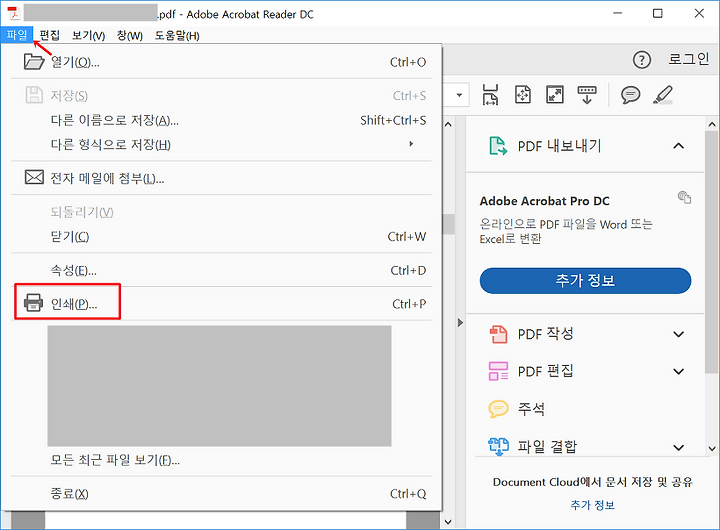Open the 다른 형식으로 저장(H) submenu
The width and height of the screenshot is (720, 530).
[x=221, y=145]
